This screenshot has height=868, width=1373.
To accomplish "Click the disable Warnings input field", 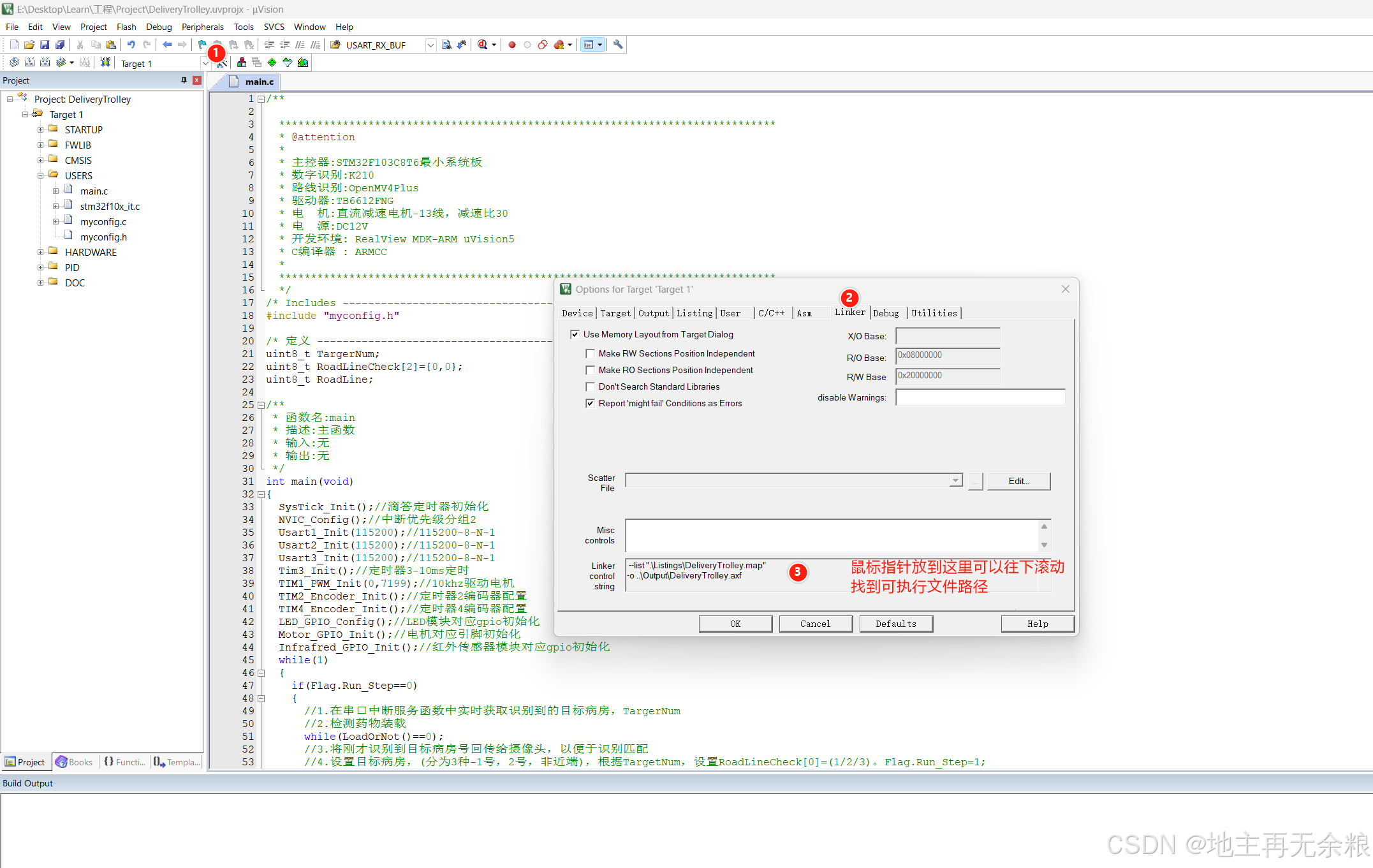I will point(980,398).
